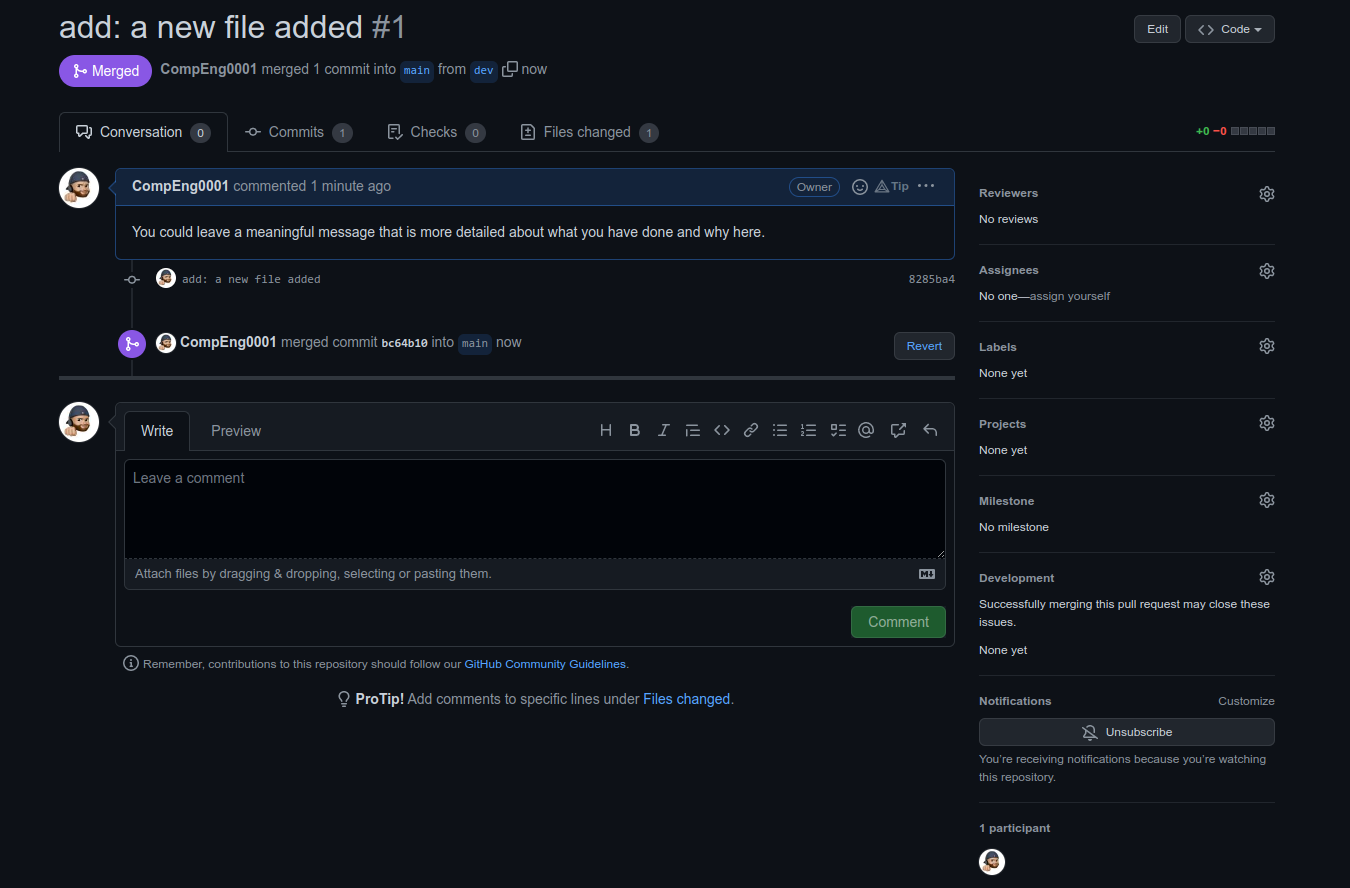Click the mention user @ icon
The image size is (1350, 888).
(867, 430)
